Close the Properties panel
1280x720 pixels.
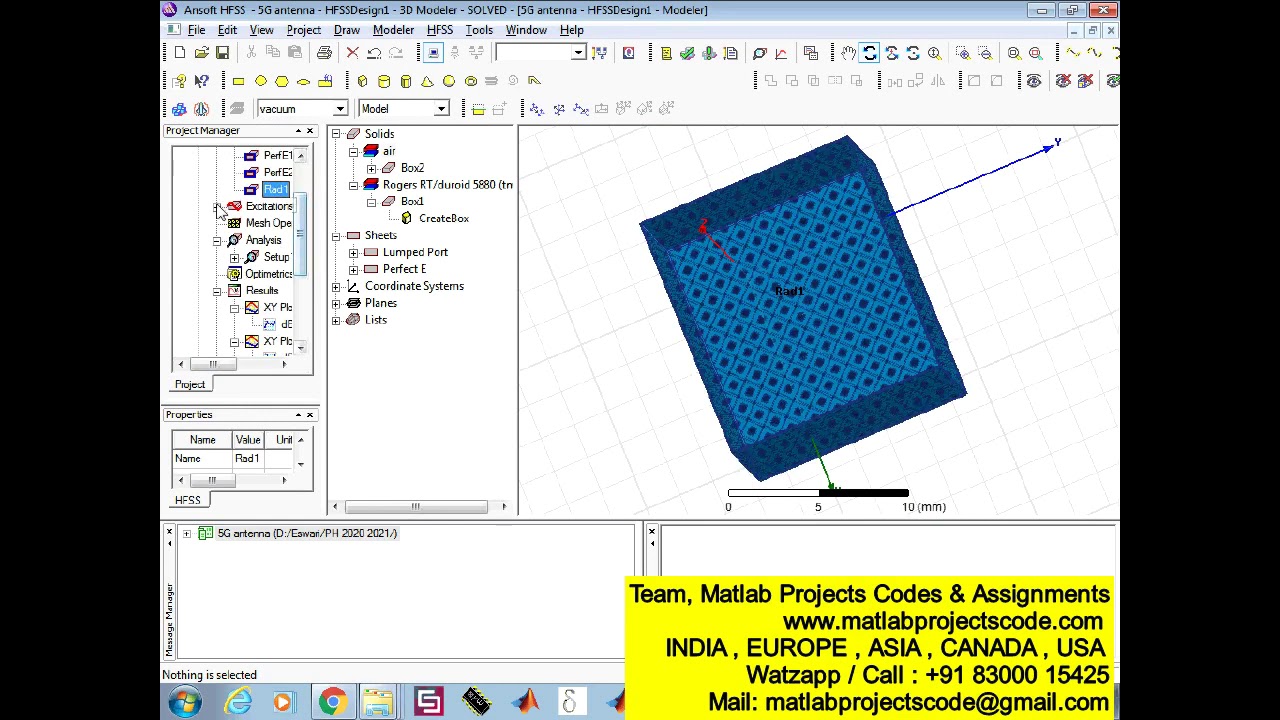[309, 415]
